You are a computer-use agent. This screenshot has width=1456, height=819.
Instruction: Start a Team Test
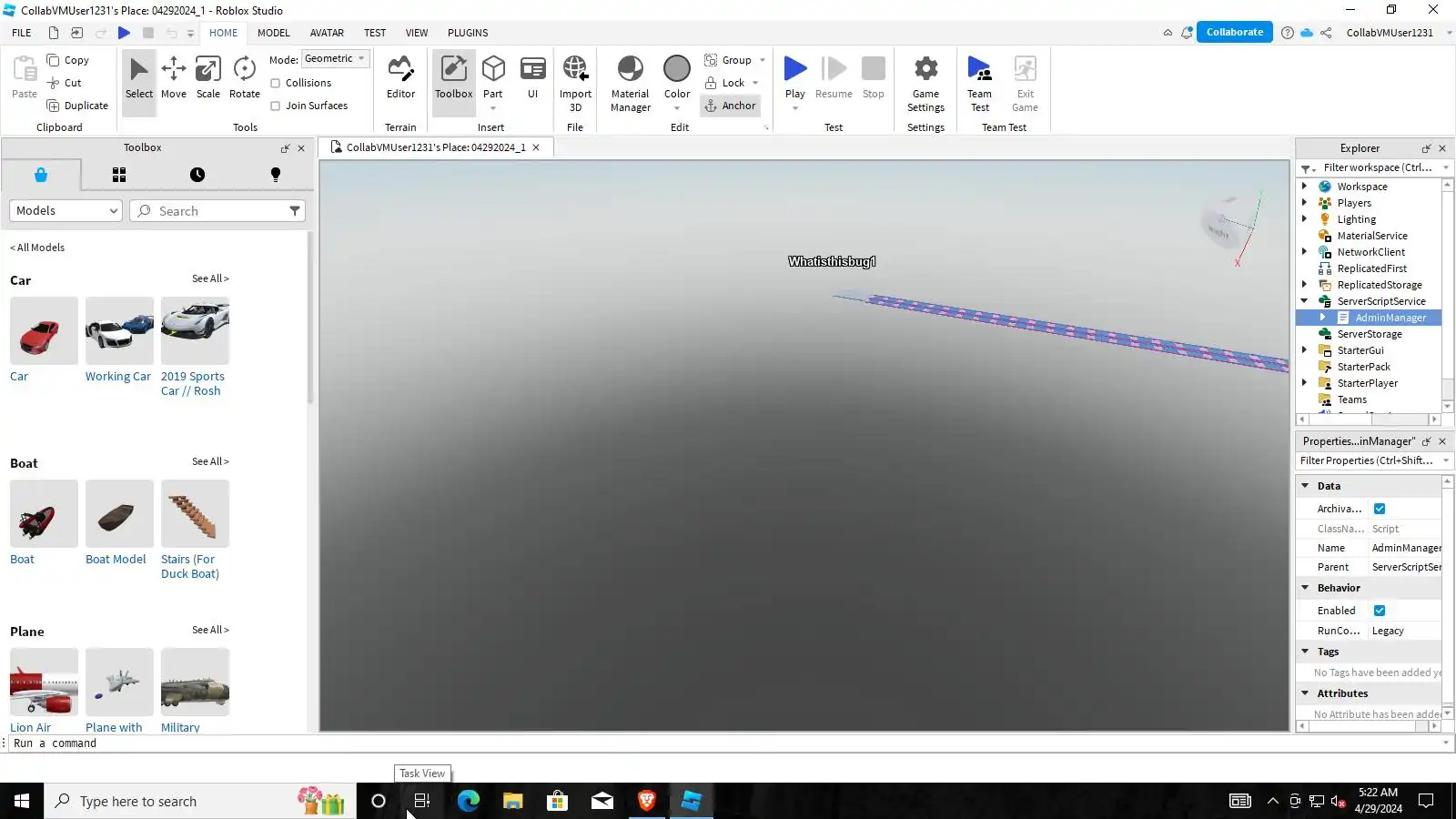(980, 83)
